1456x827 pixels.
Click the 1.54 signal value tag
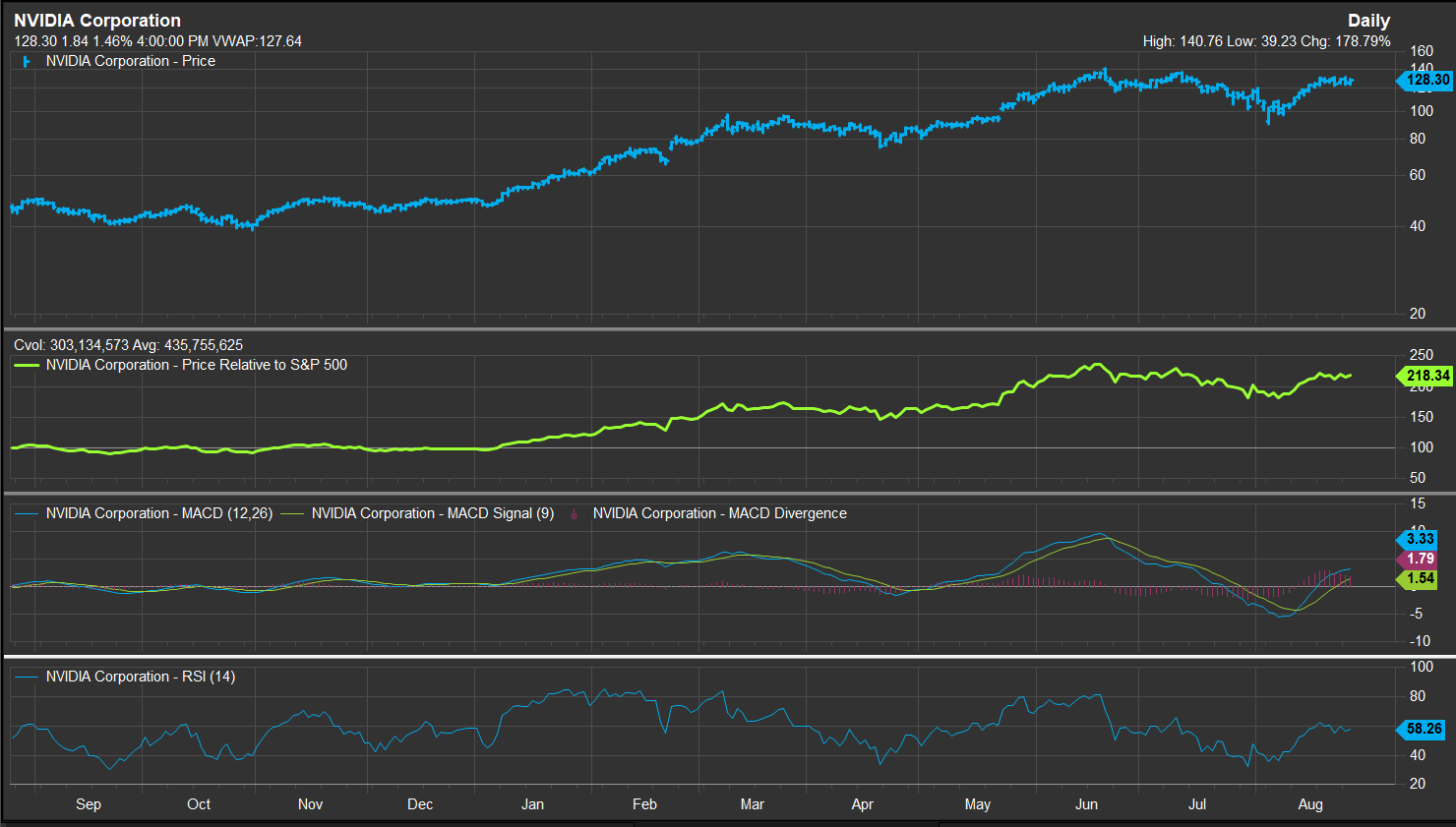tap(1419, 578)
